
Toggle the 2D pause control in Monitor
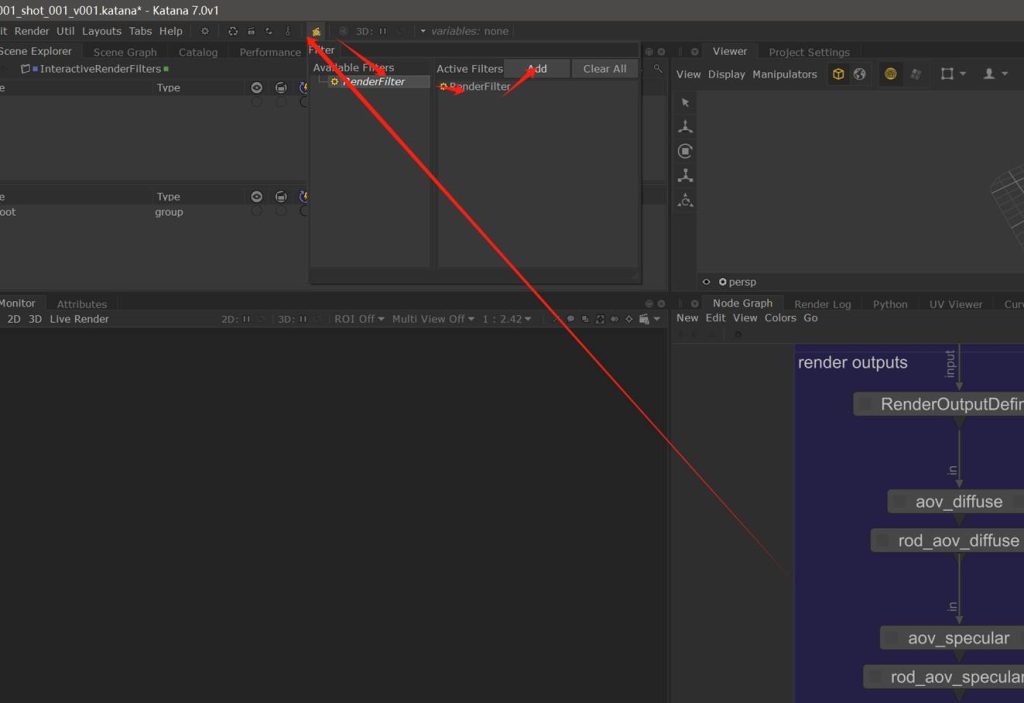pos(246,319)
